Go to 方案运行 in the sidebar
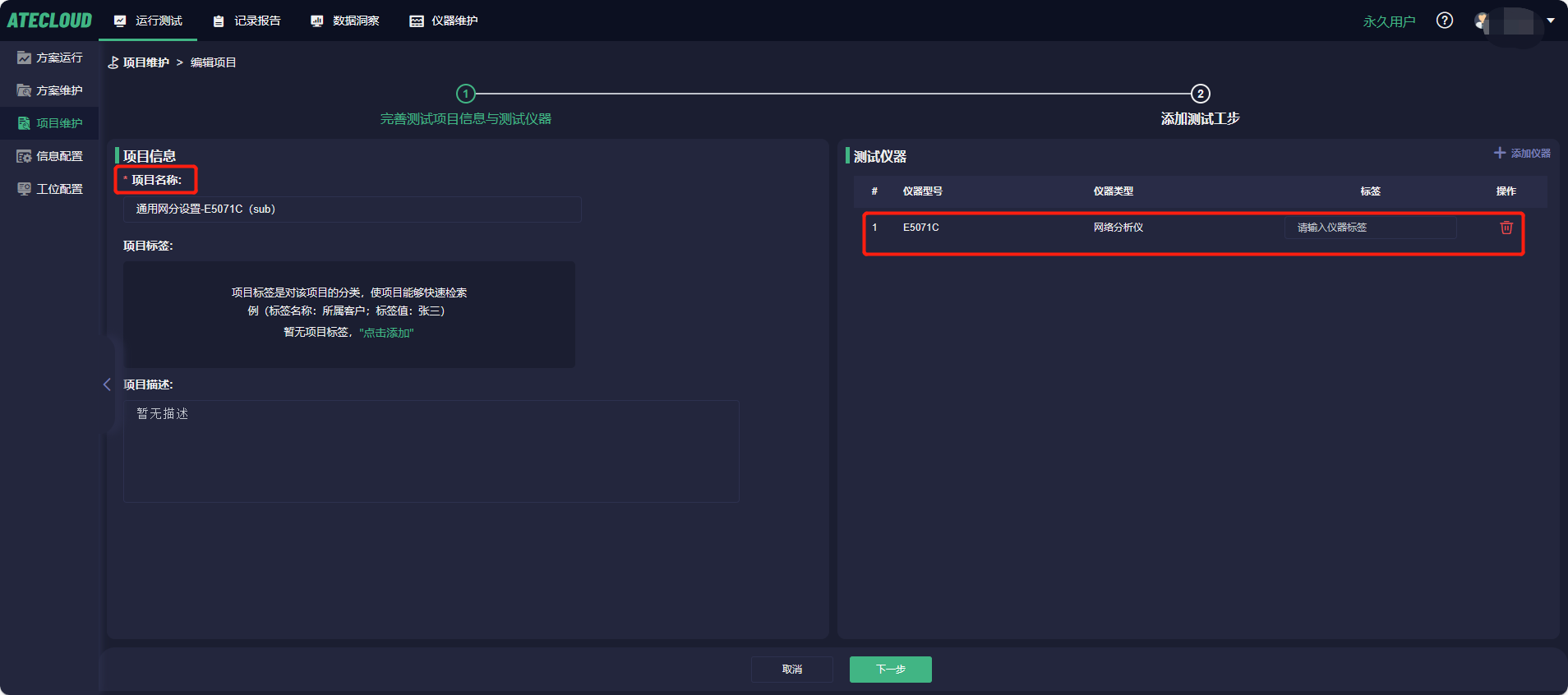 pos(49,58)
